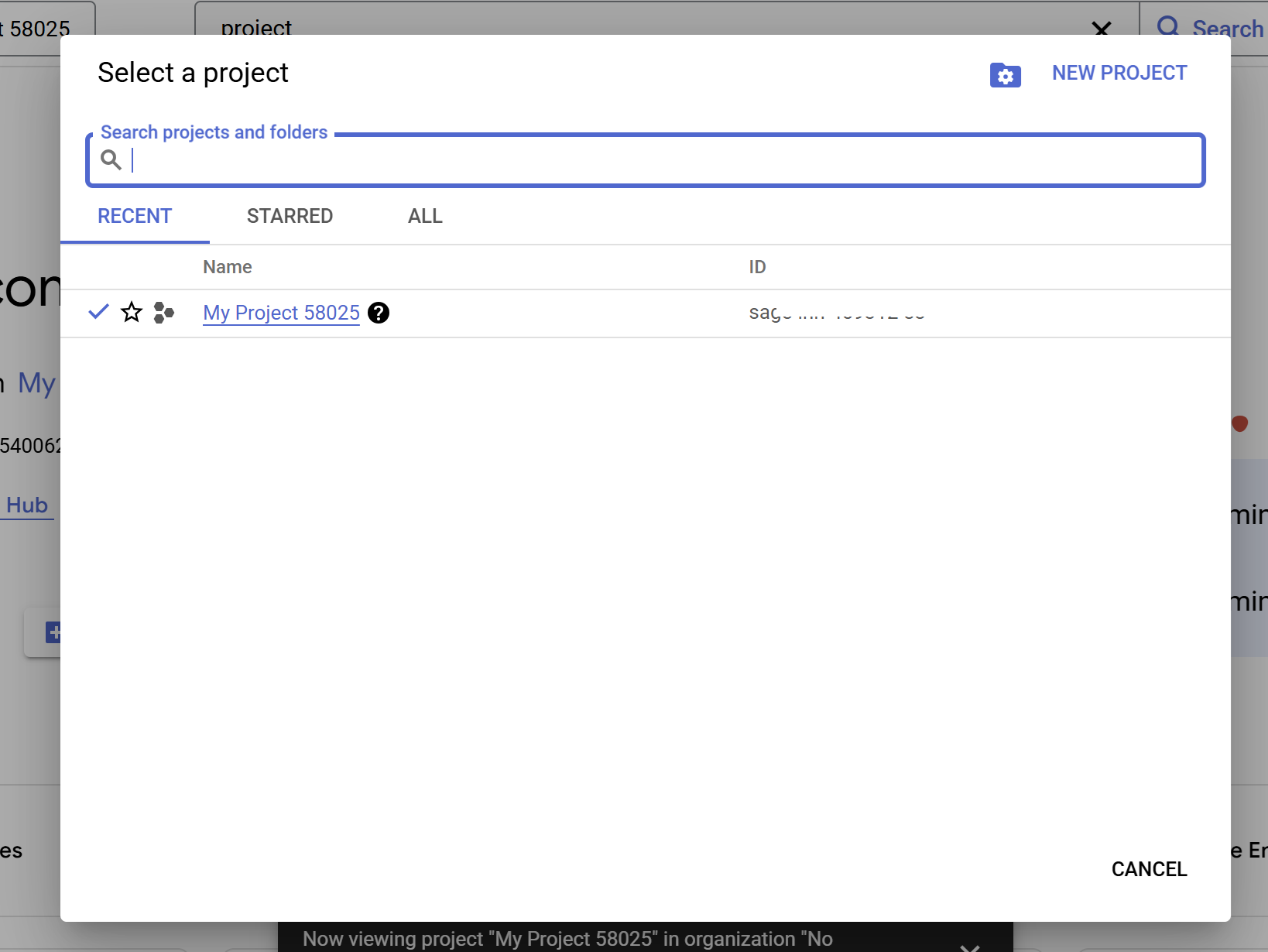Screen dimensions: 1268x952
Task: Open the ALL tab
Action: coord(425,216)
